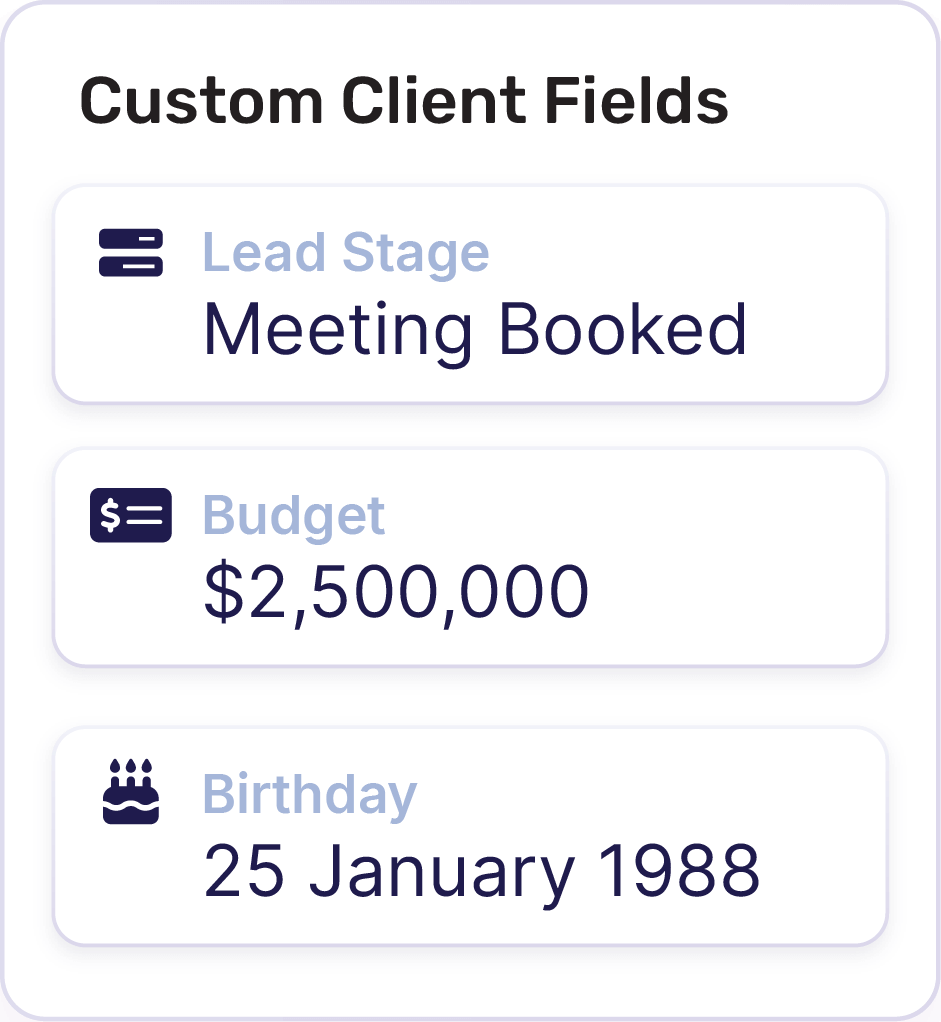
Task: Edit the $2,500,000 budget value
Action: click(396, 592)
